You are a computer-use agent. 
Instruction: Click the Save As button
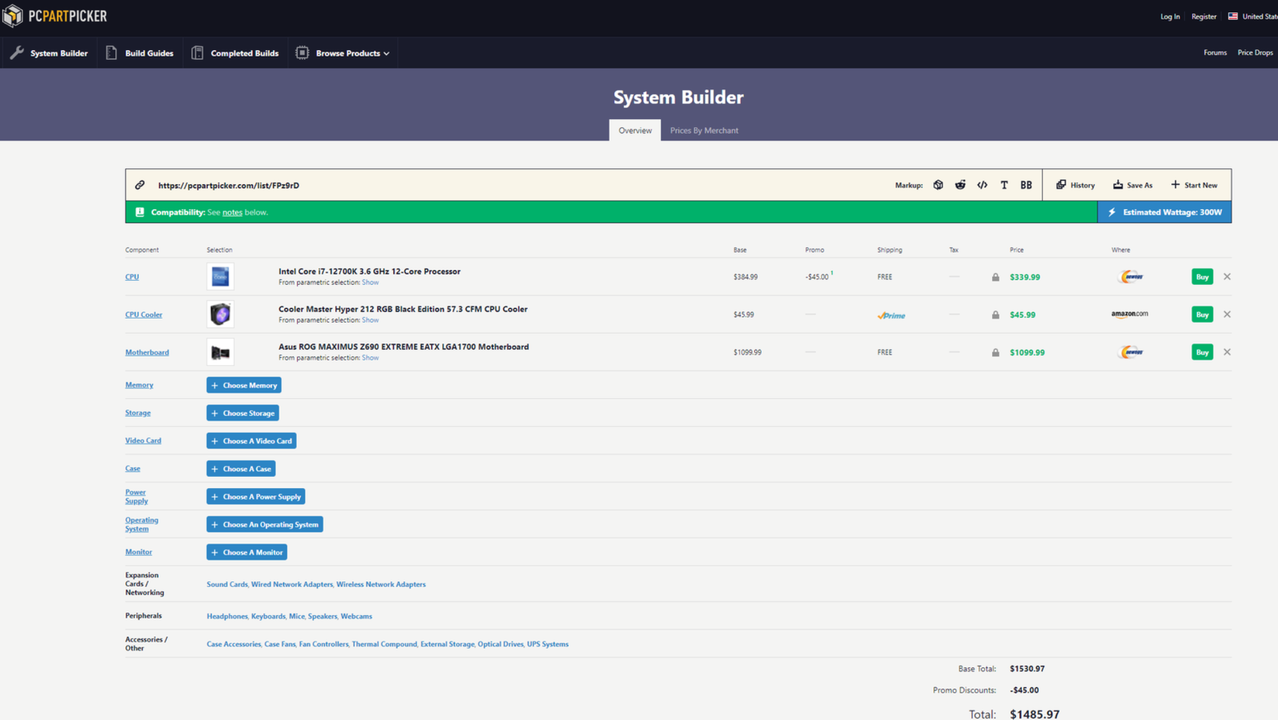(1133, 185)
